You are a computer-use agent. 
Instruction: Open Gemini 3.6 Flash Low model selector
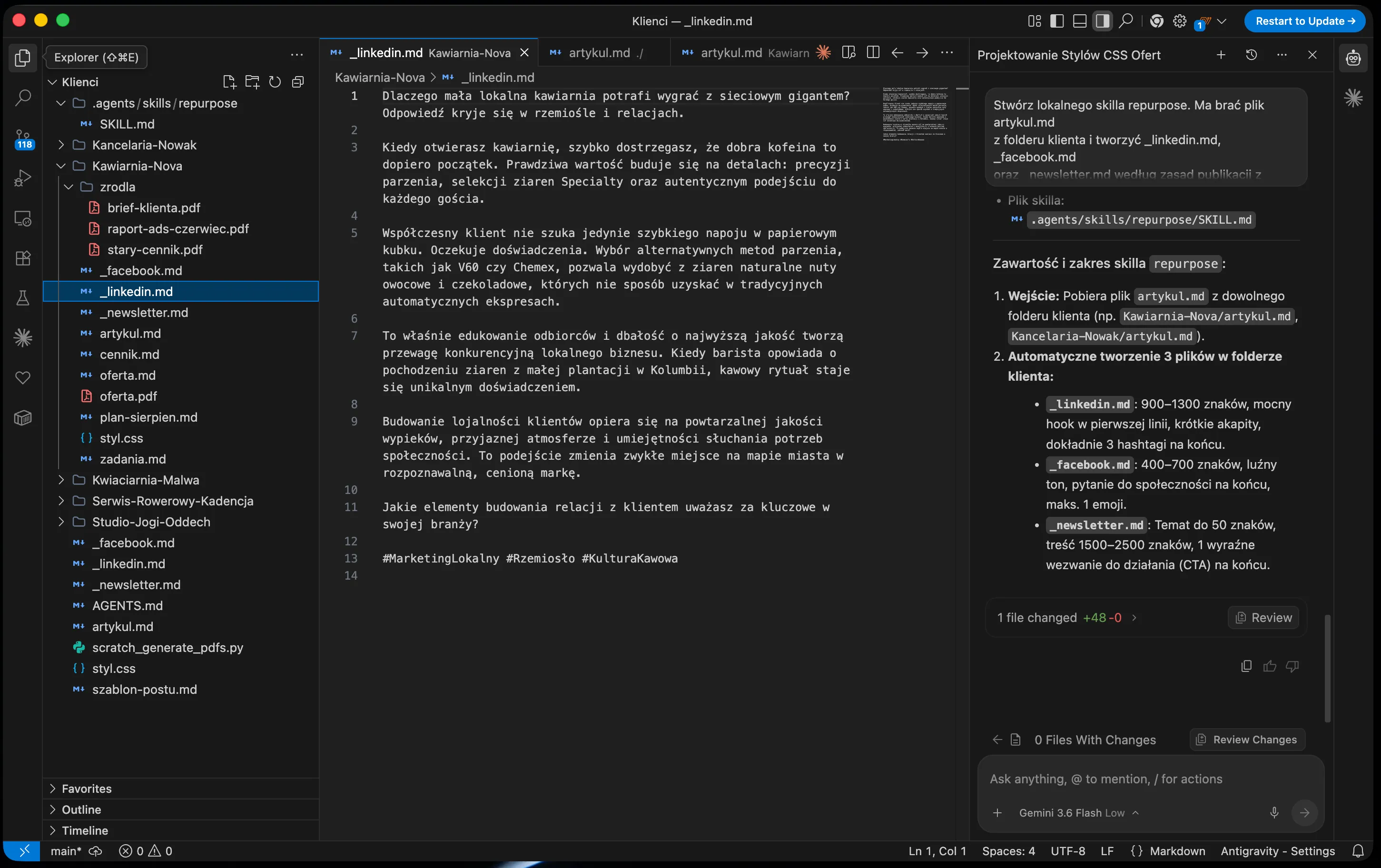click(1078, 812)
